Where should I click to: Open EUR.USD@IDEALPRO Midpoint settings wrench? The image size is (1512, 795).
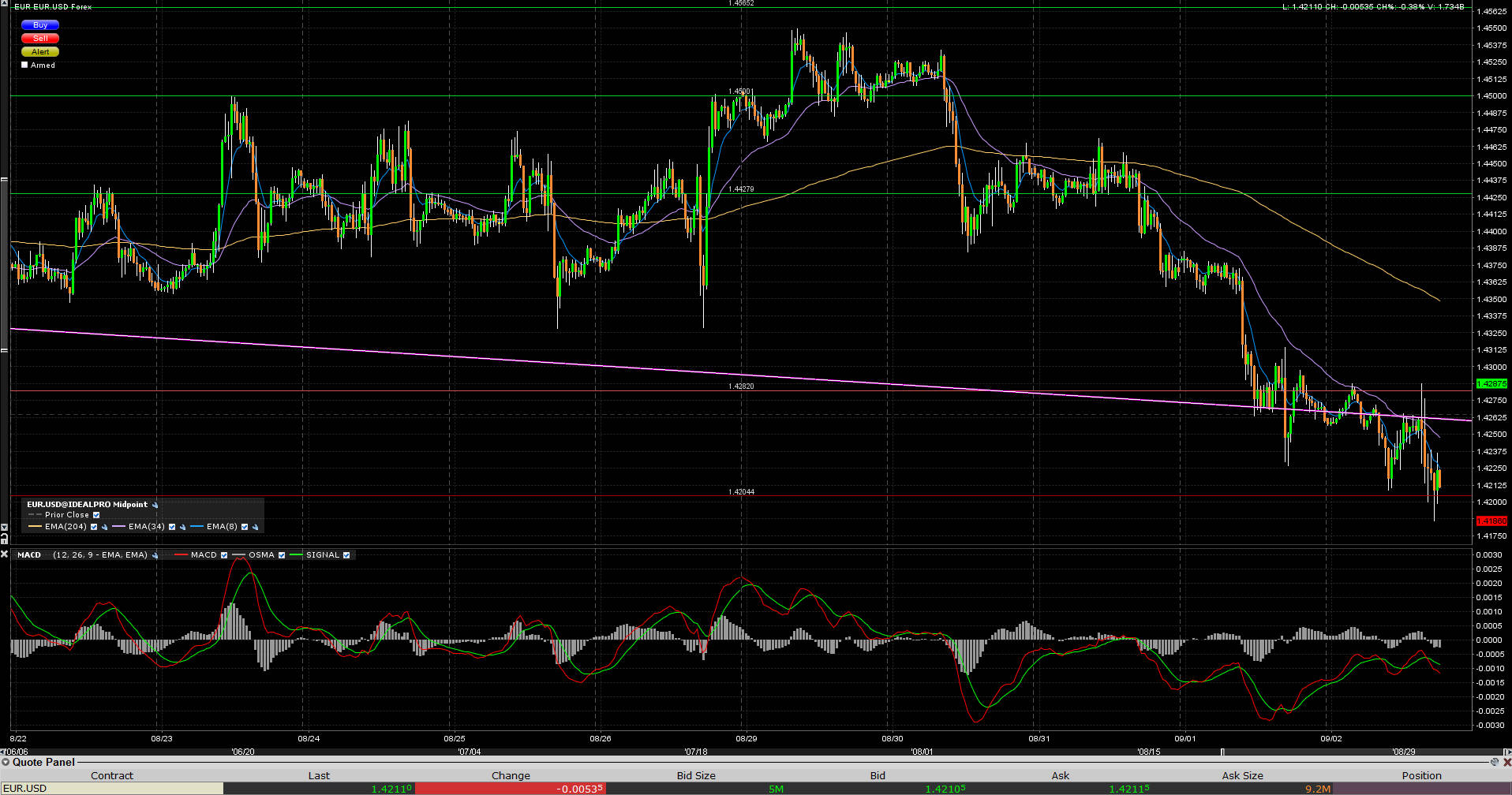tap(155, 505)
